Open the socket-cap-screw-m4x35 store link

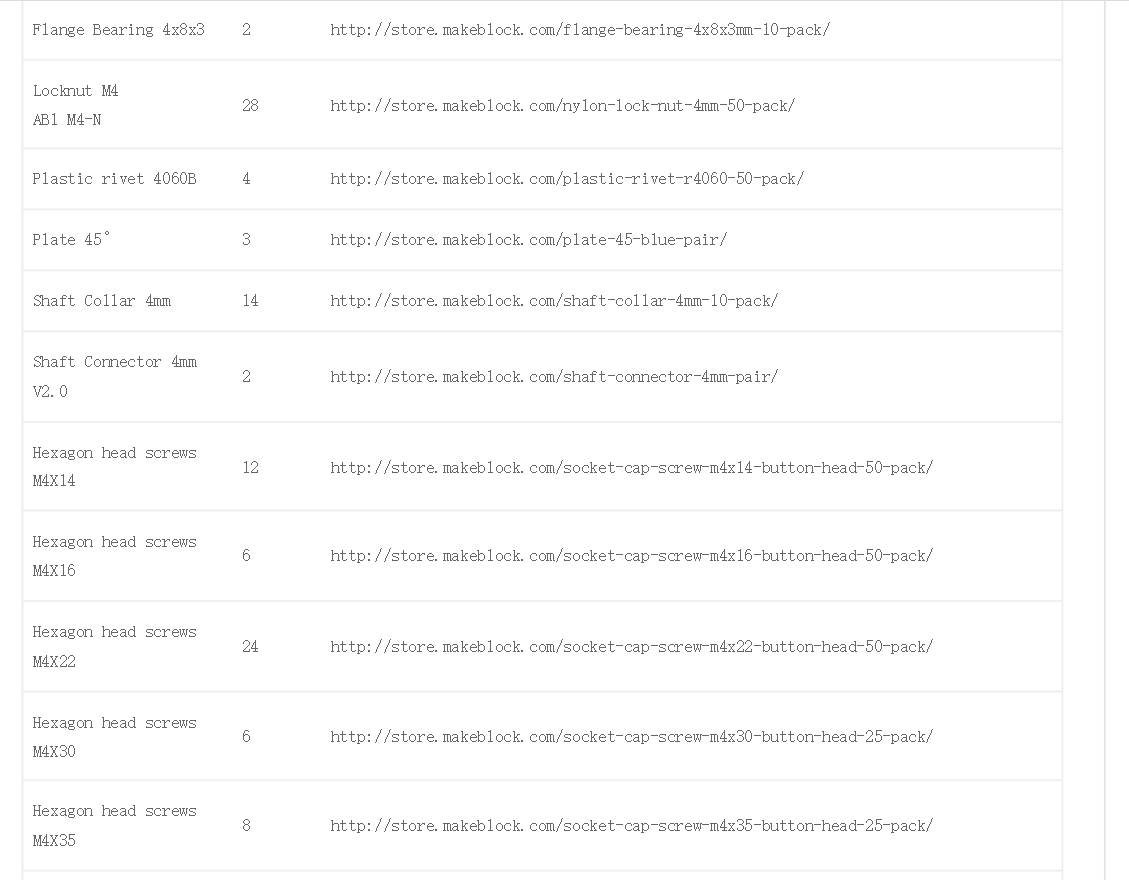pos(631,826)
